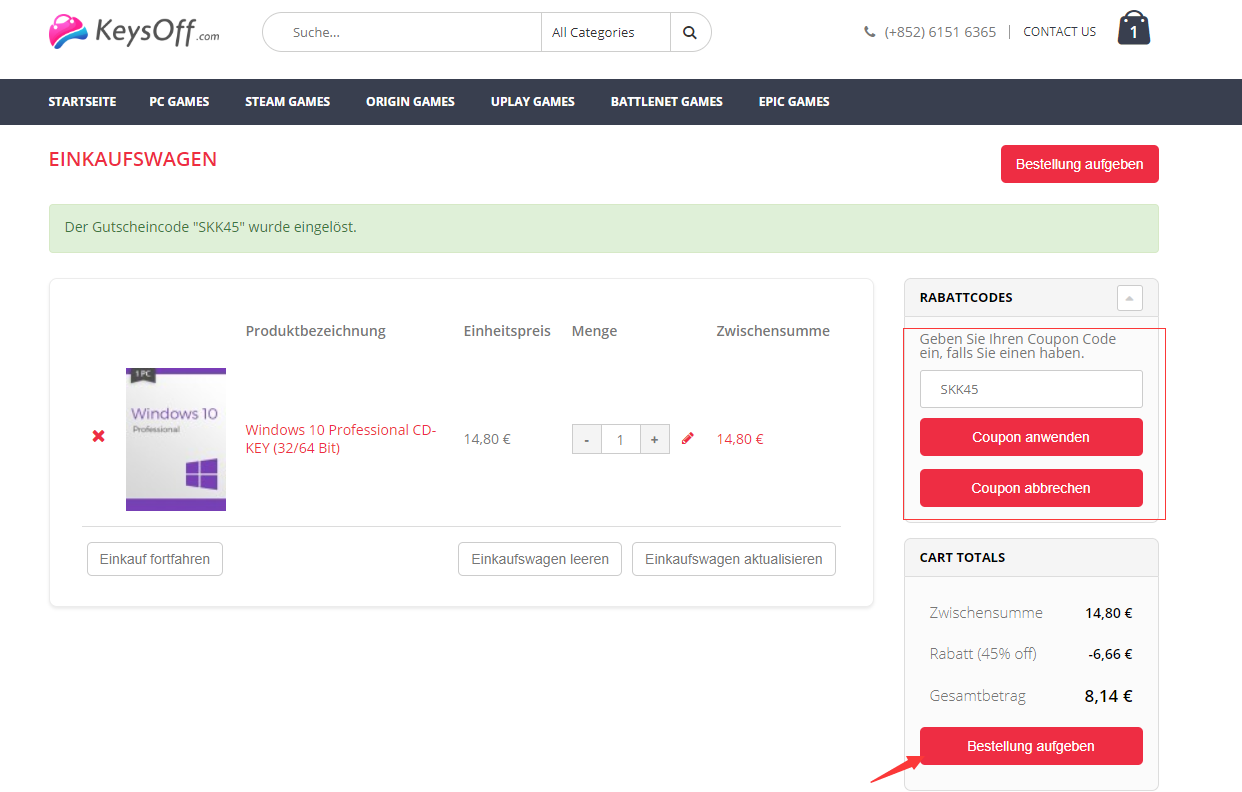Click the Gesamtbetrag value 8,14 €
Screen dimensions: 1242x792
coord(1108,696)
